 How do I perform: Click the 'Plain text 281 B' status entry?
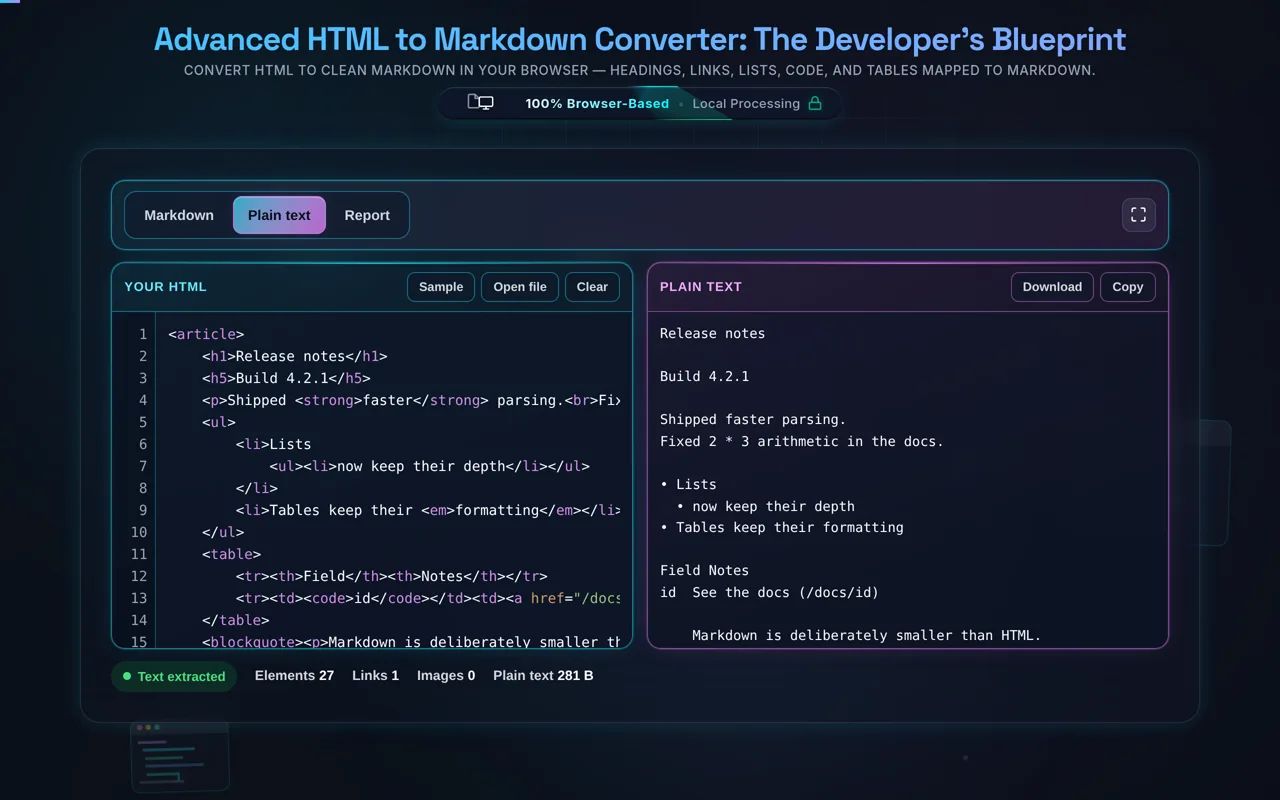tap(543, 676)
